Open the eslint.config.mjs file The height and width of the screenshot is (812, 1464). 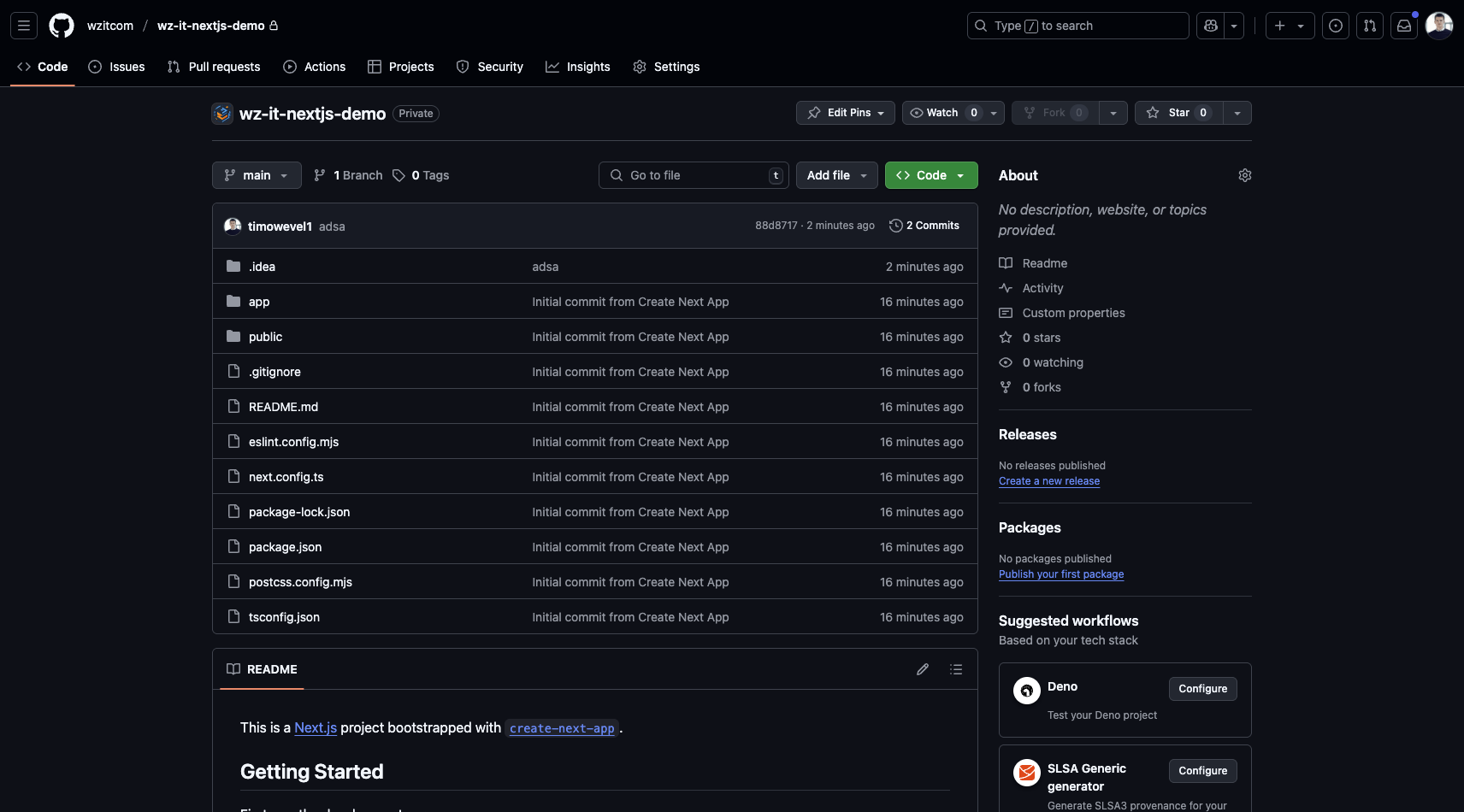(x=293, y=442)
